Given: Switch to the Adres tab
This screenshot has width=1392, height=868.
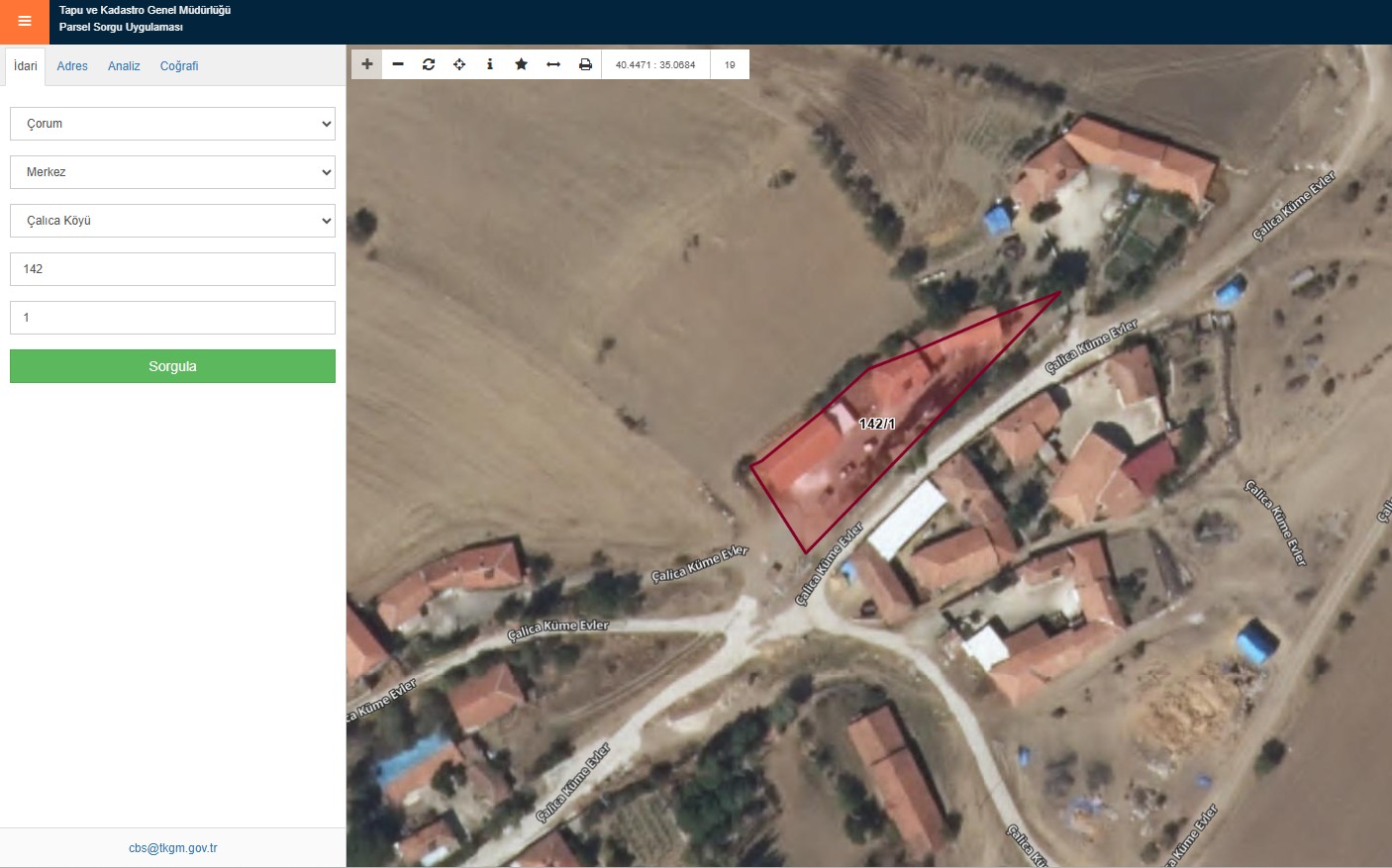Looking at the screenshot, I should coord(72,66).
